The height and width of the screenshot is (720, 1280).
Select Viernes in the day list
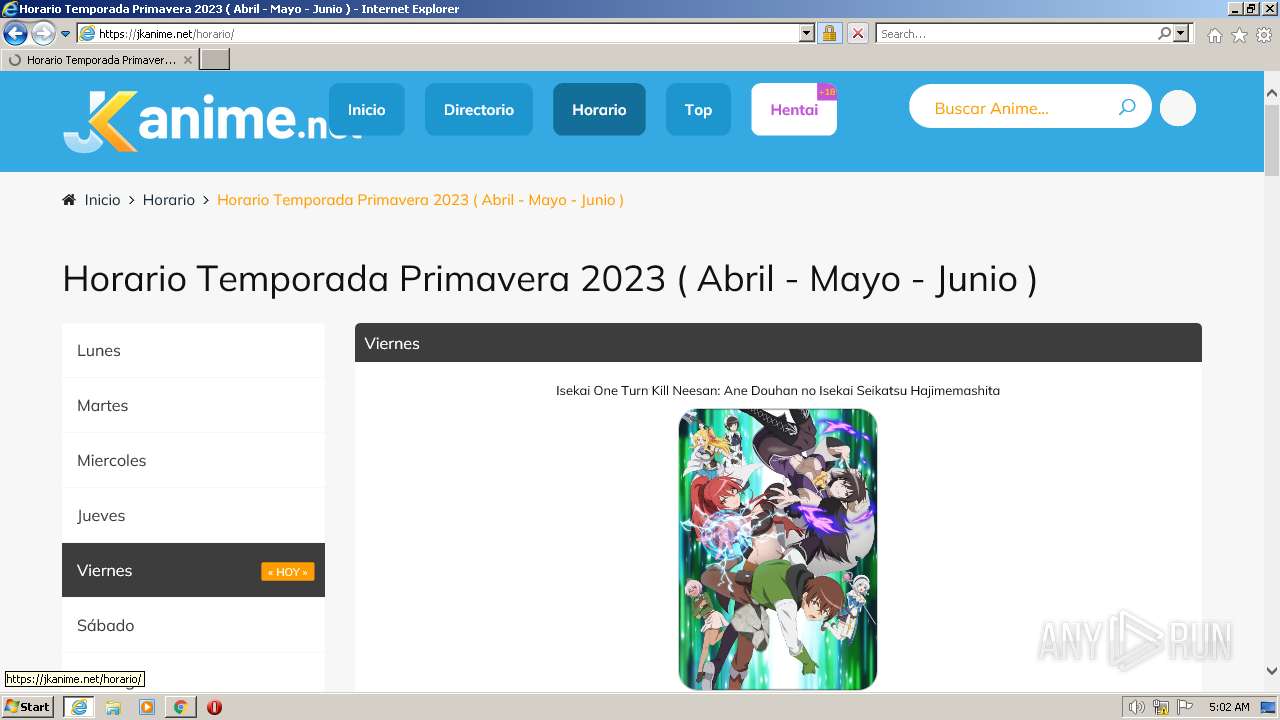point(193,570)
